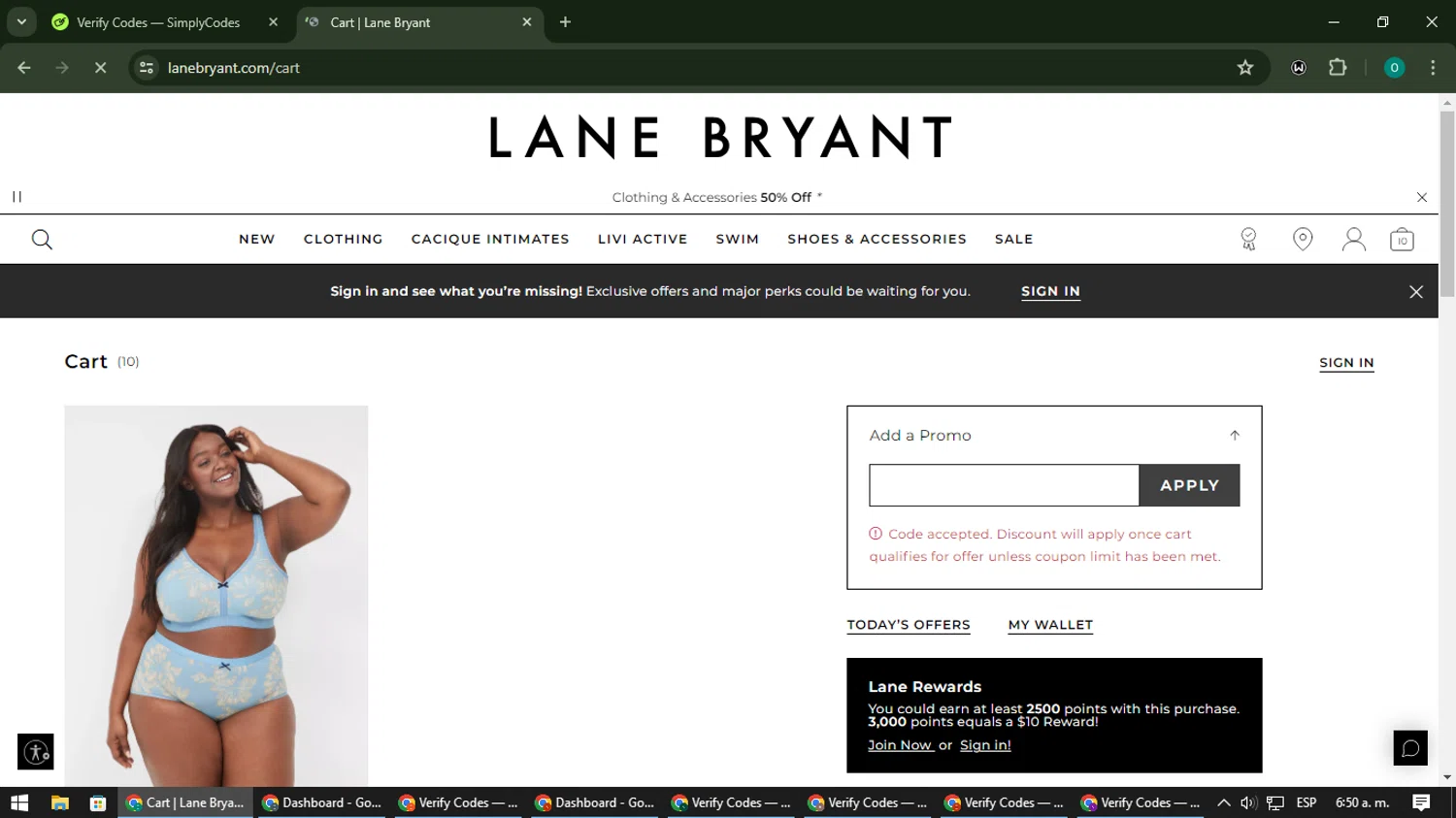Open the store locator pin icon
The image size is (1456, 818).
1303,239
